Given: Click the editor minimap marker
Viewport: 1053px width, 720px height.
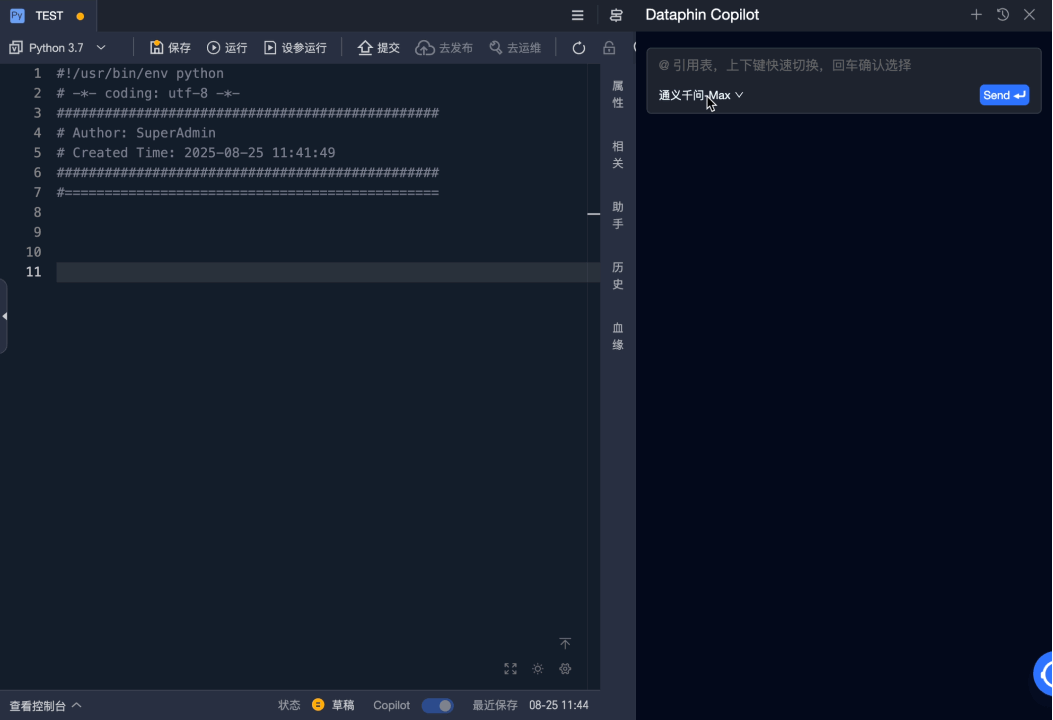Looking at the screenshot, I should (x=594, y=214).
